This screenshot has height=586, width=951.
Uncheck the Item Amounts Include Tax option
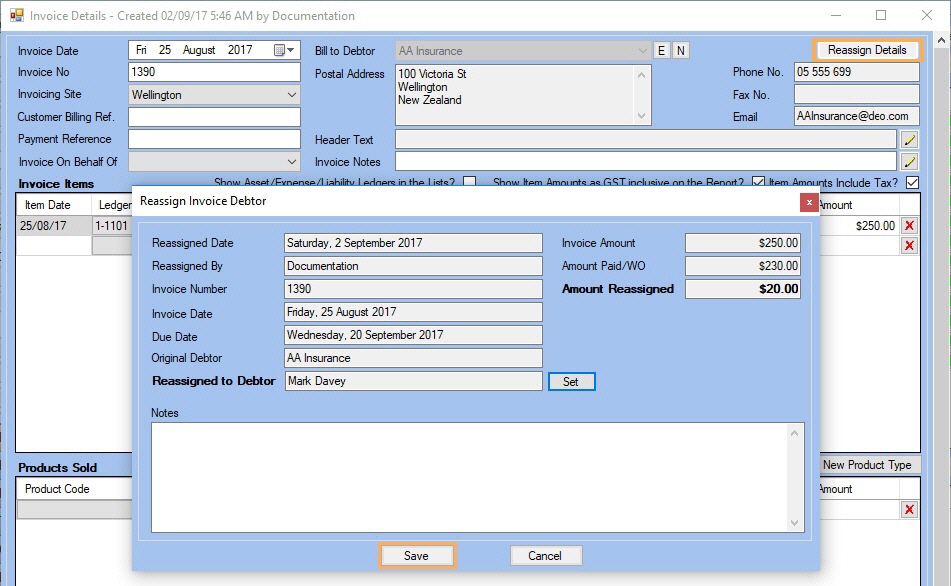tap(911, 184)
